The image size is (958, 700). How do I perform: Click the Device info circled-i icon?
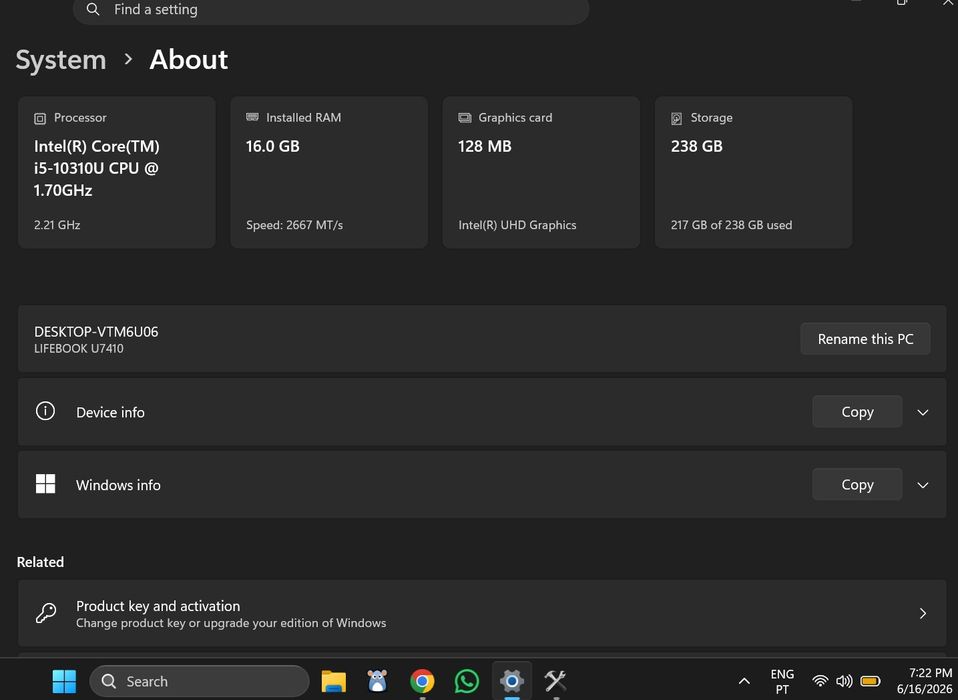coord(45,411)
